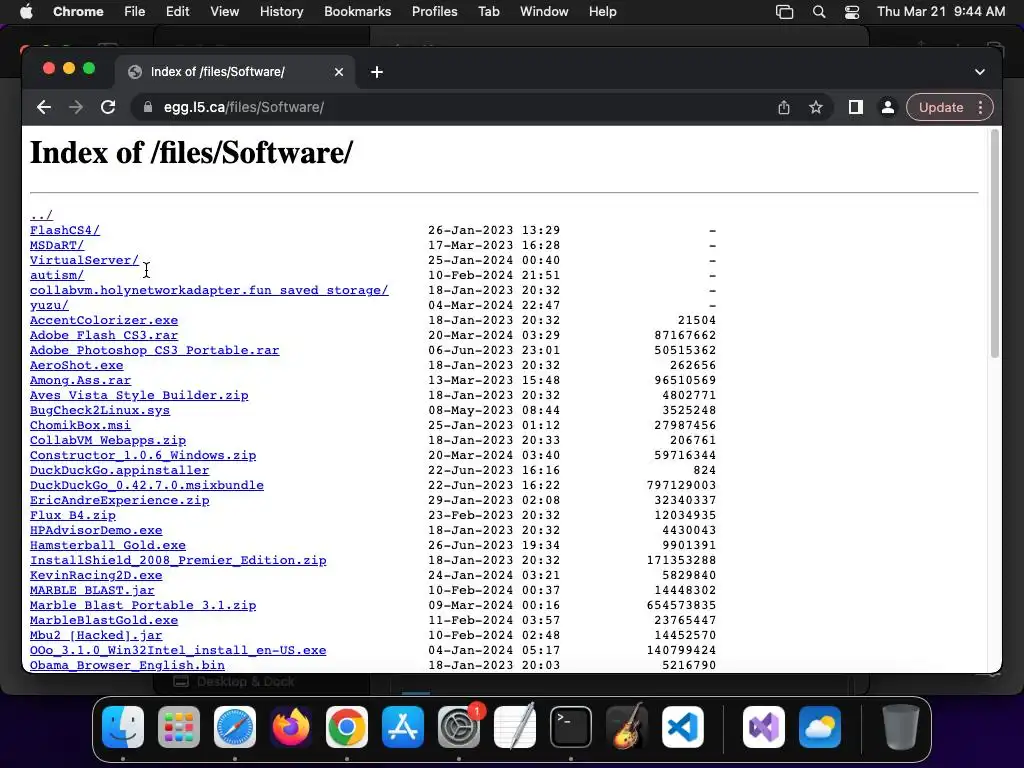Click the lock icon in address bar

[148, 107]
